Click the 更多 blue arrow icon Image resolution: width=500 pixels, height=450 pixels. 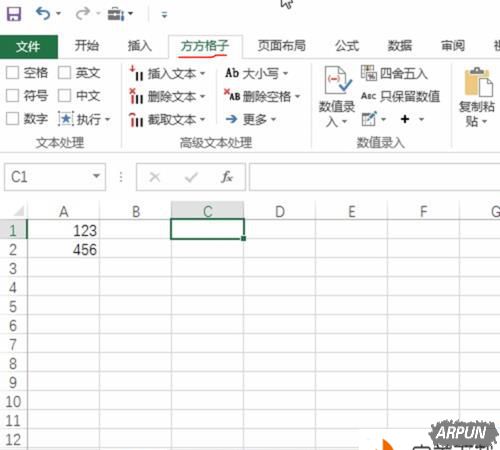pyautogui.click(x=231, y=119)
